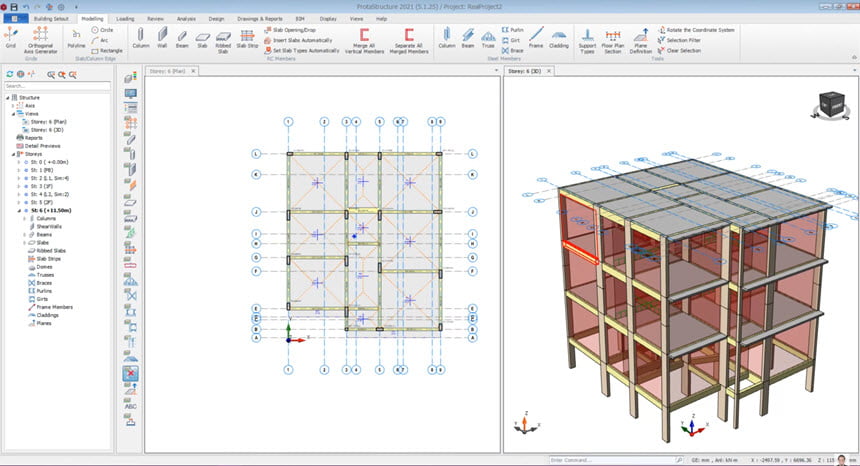
Task: Select the Girt tool
Action: coord(511,40)
